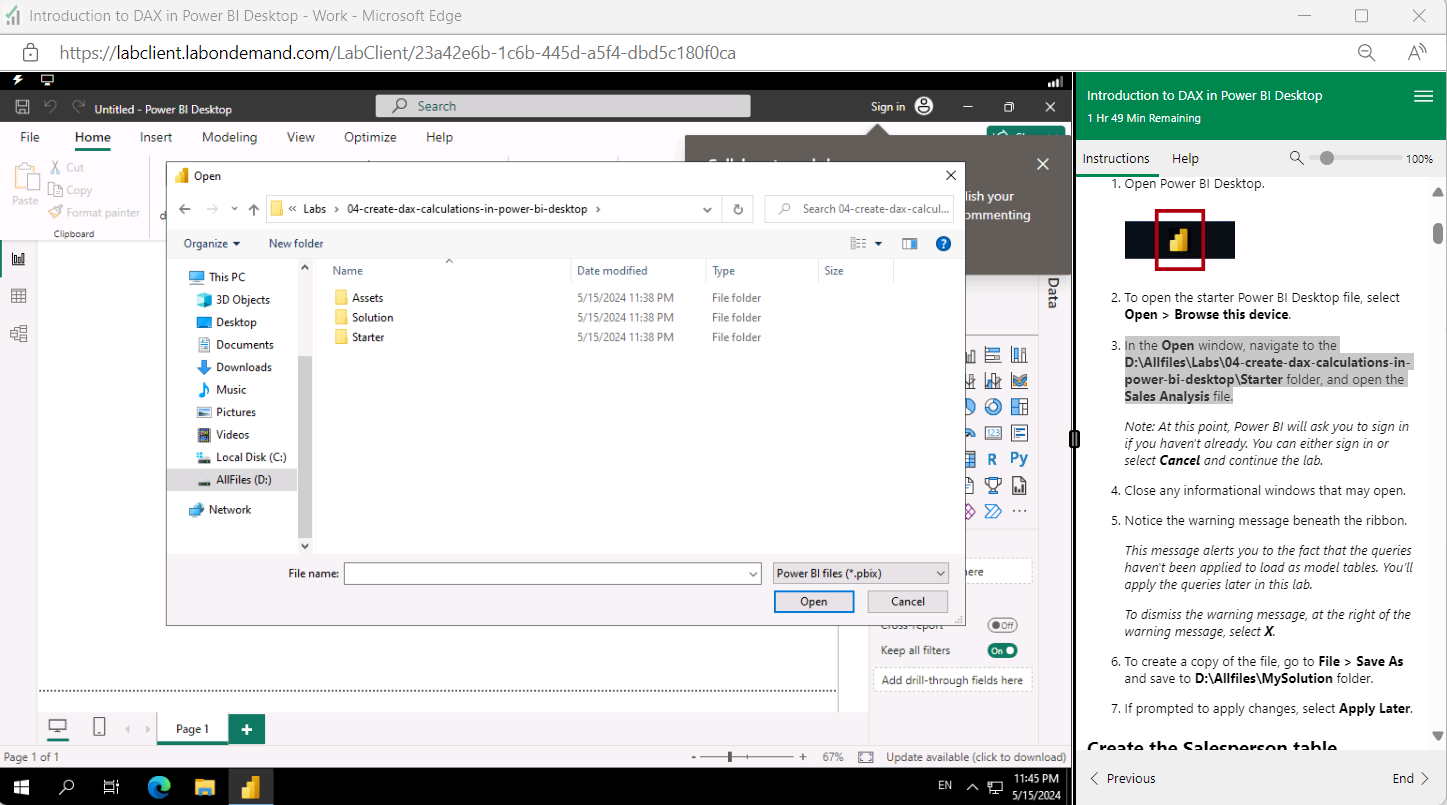Image resolution: width=1447 pixels, height=805 pixels.
Task: Open the Help tab in the instructions pane
Action: (x=1185, y=158)
